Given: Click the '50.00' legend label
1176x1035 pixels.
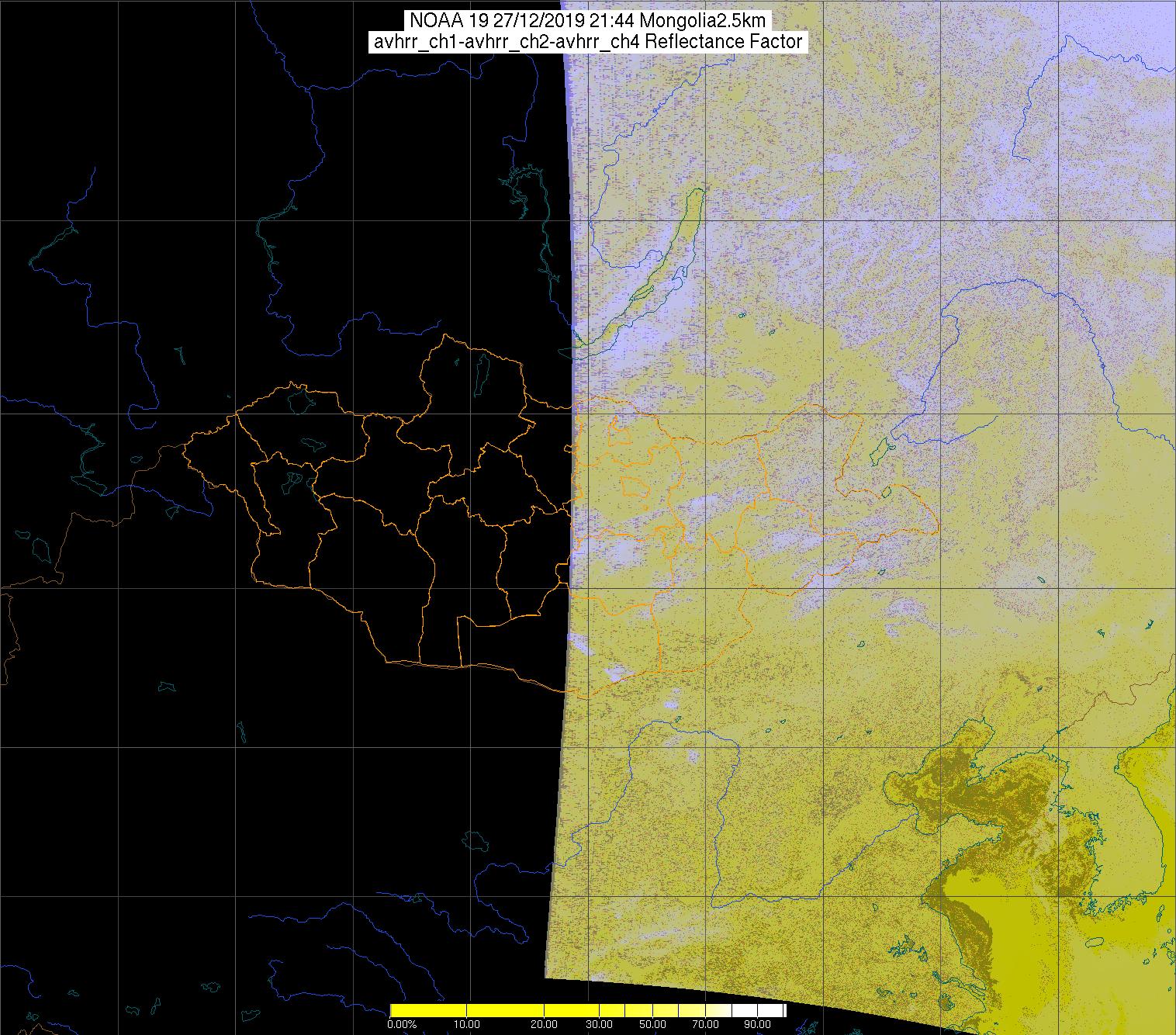Looking at the screenshot, I should [652, 1024].
